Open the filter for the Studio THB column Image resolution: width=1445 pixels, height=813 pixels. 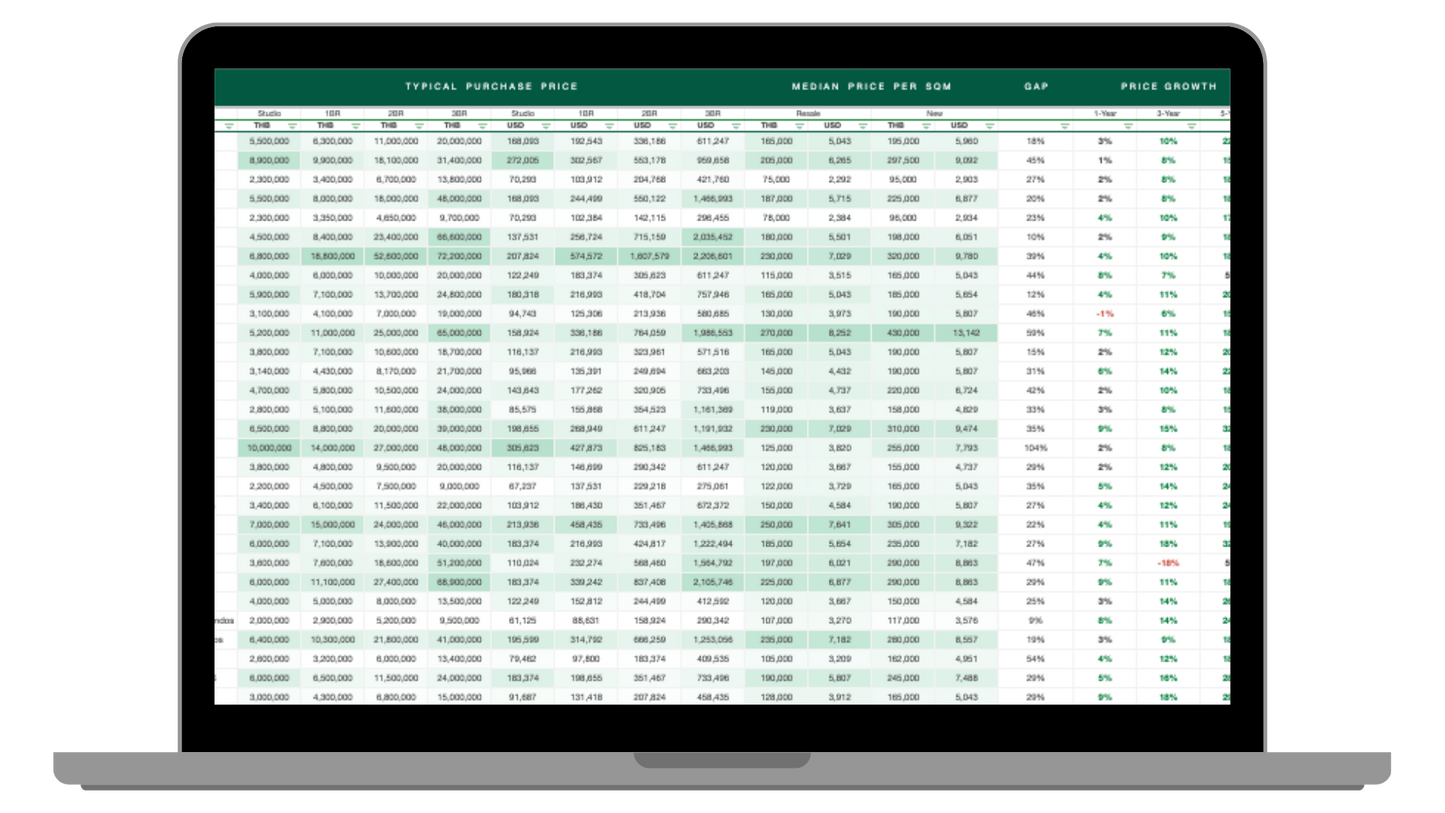point(293,127)
